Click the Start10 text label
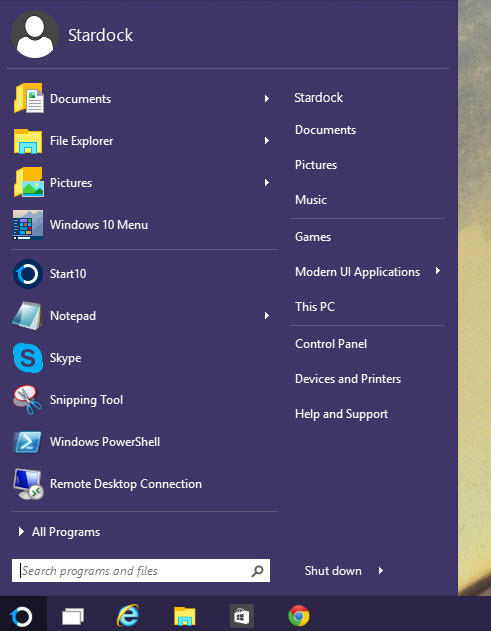This screenshot has width=491, height=631. [x=68, y=274]
